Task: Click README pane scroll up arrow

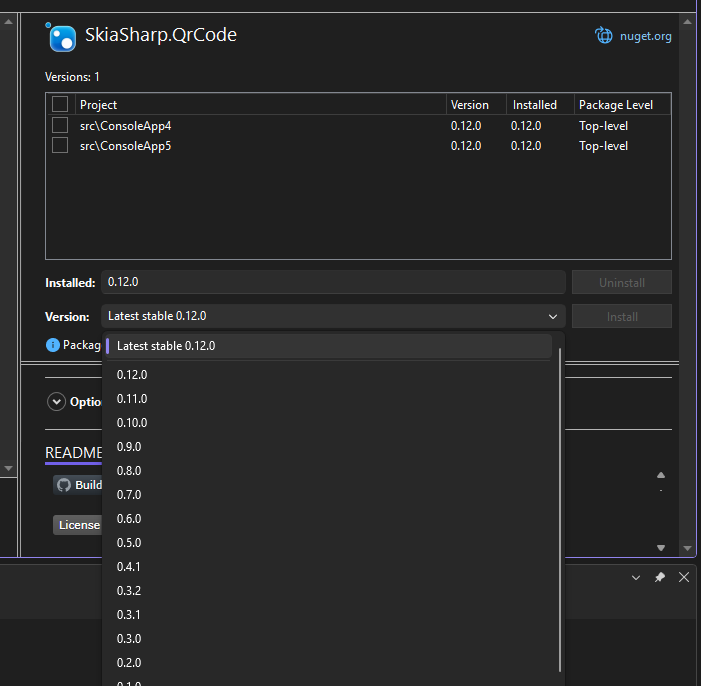Action: click(661, 475)
